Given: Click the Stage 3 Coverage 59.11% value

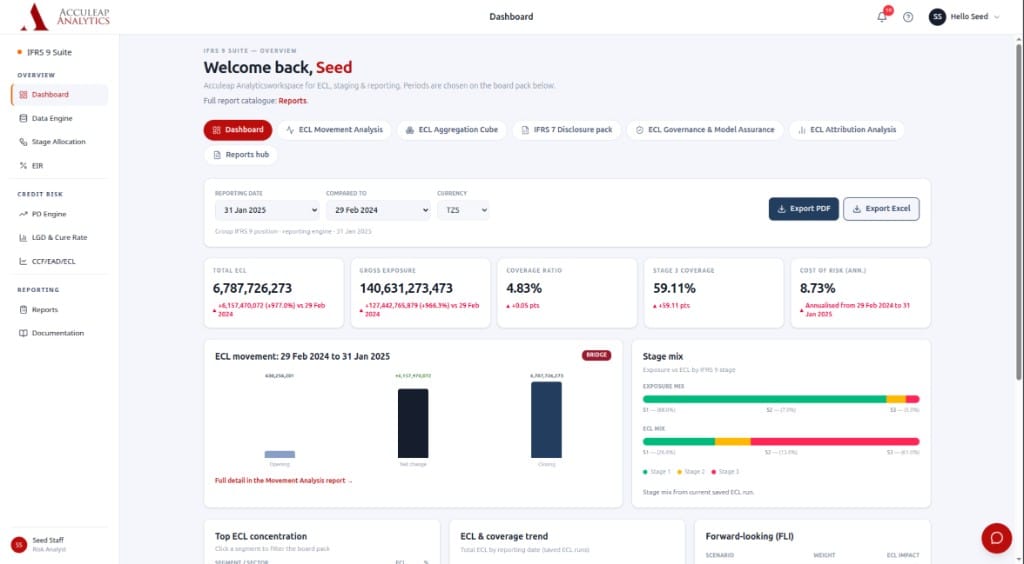Looking at the screenshot, I should coord(674,288).
